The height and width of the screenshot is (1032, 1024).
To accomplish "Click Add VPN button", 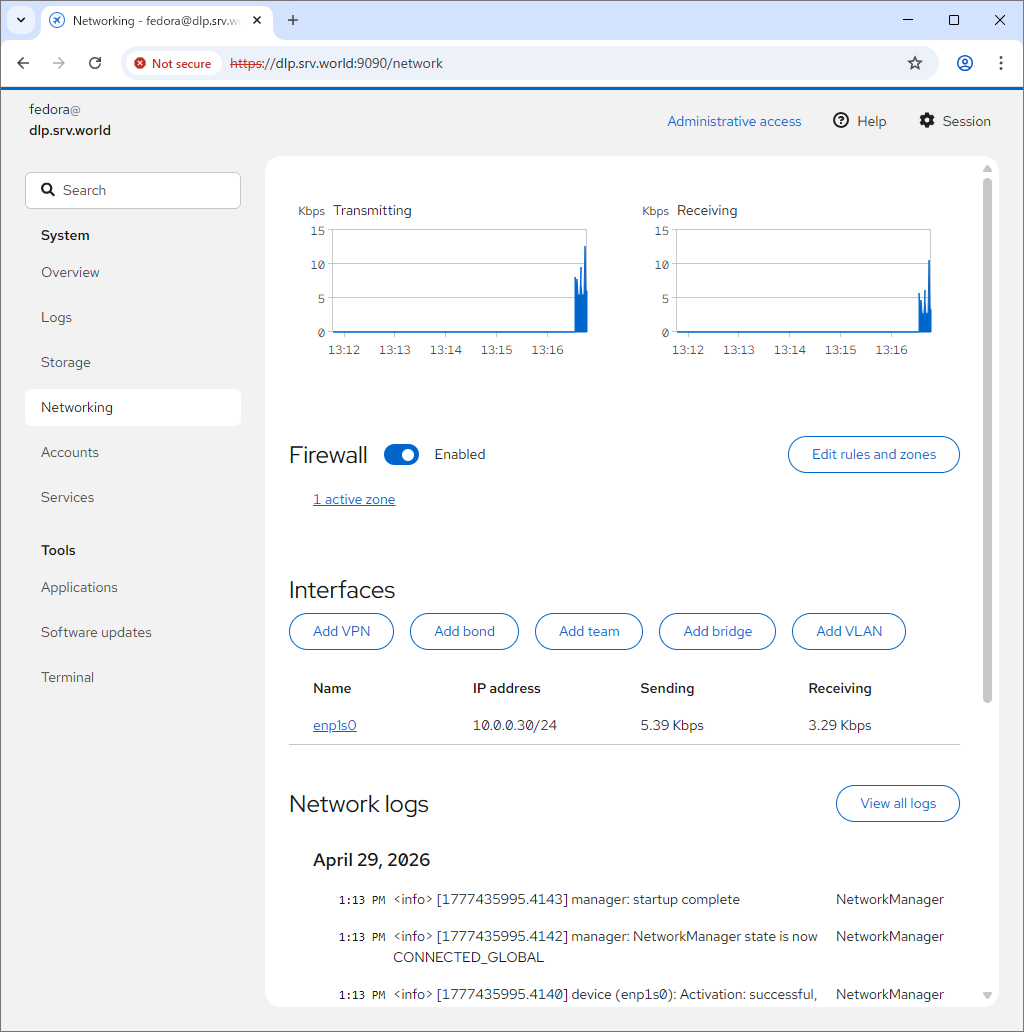I will coord(342,631).
